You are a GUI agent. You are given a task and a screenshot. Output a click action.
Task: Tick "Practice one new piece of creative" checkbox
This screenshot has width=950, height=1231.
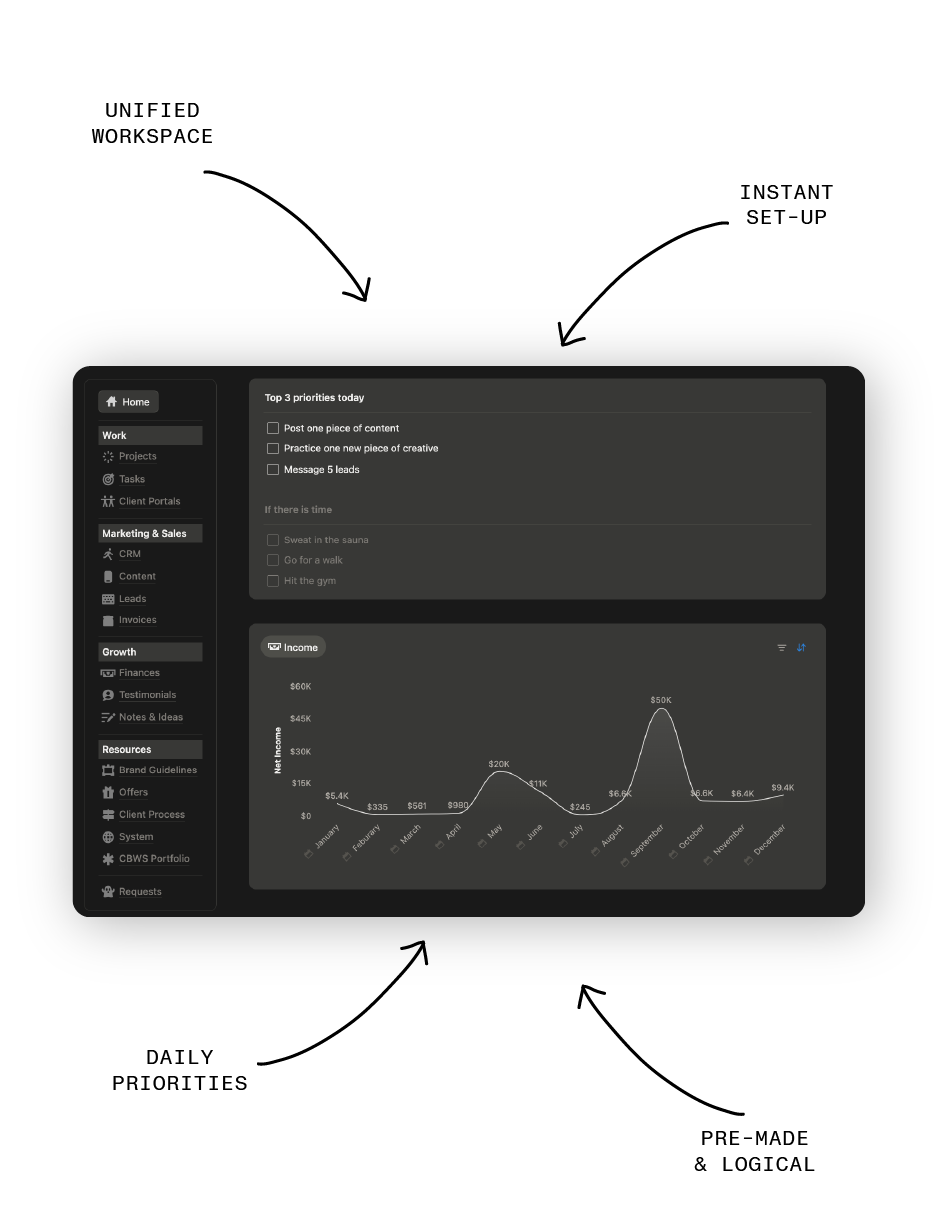tap(273, 449)
